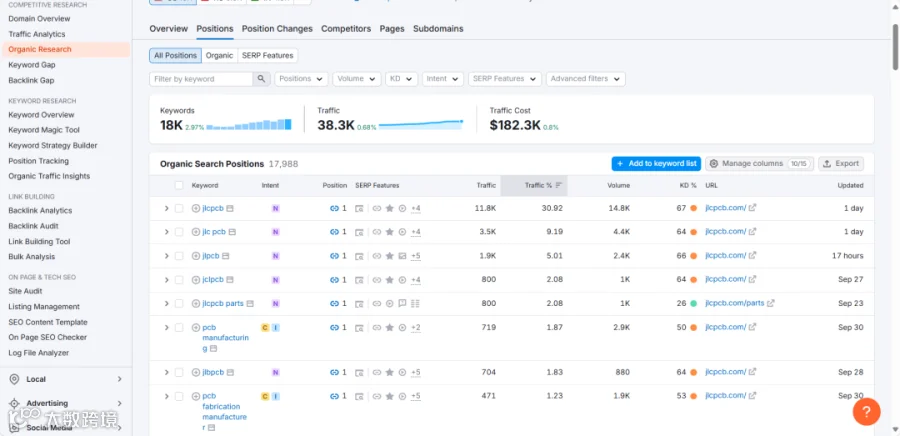Expand the jlcpcb row details chevron
Image resolution: width=900 pixels, height=436 pixels.
click(166, 208)
